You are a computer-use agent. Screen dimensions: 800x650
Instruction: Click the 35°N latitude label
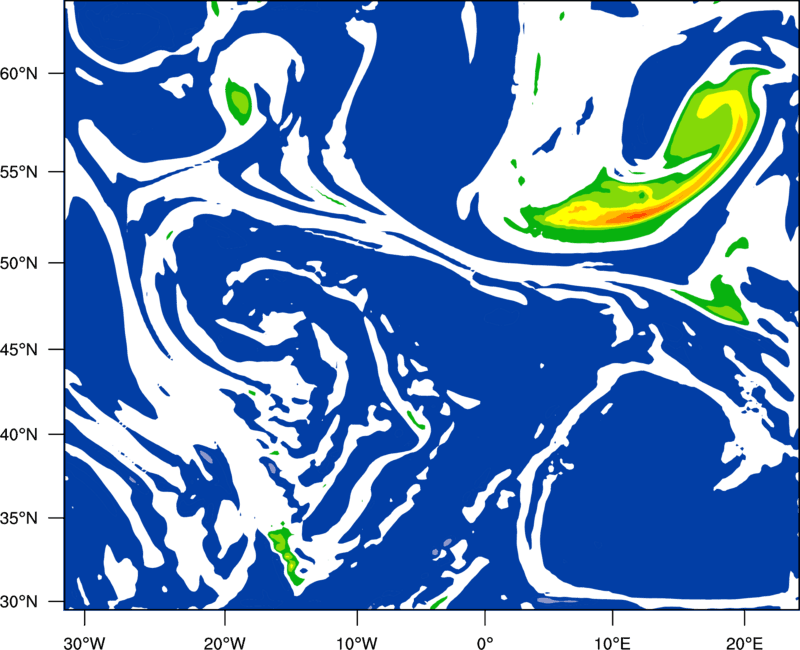pyautogui.click(x=19, y=518)
